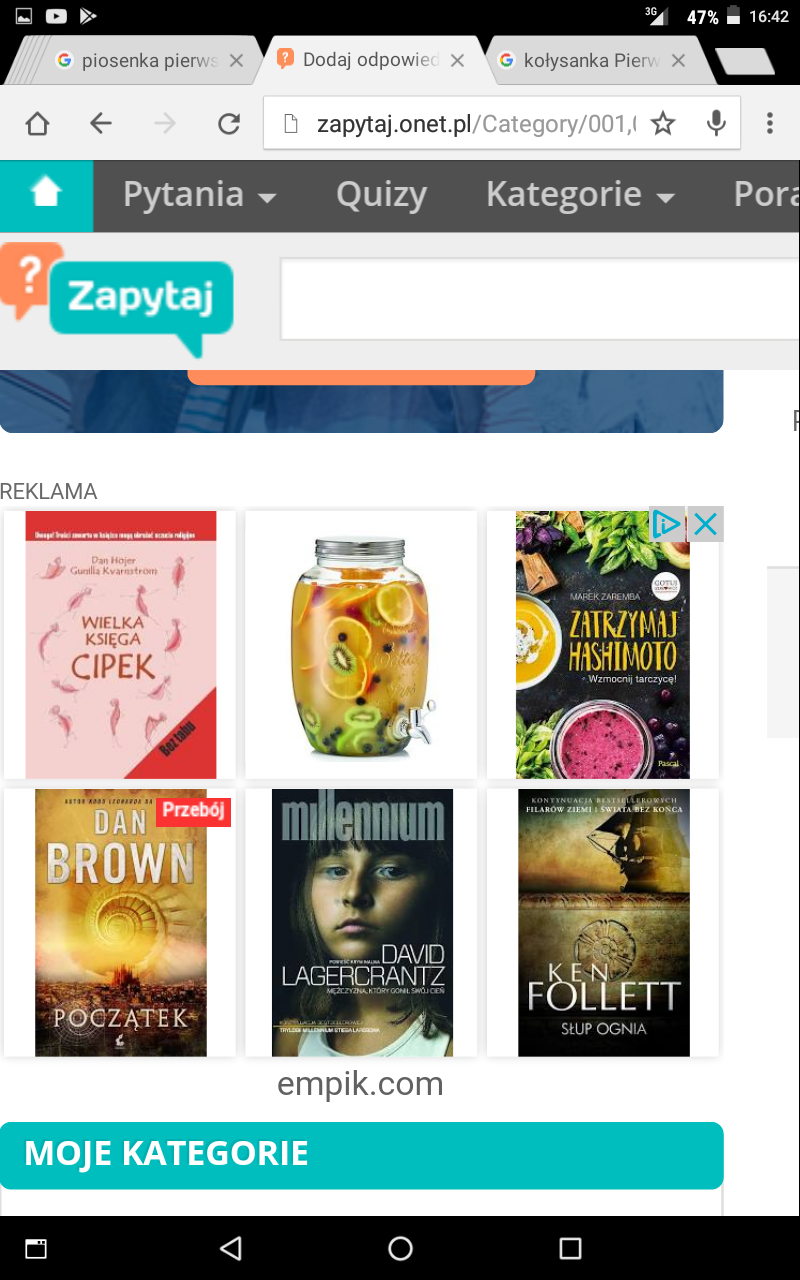
Task: Reload the page with refresh icon
Action: [x=229, y=124]
